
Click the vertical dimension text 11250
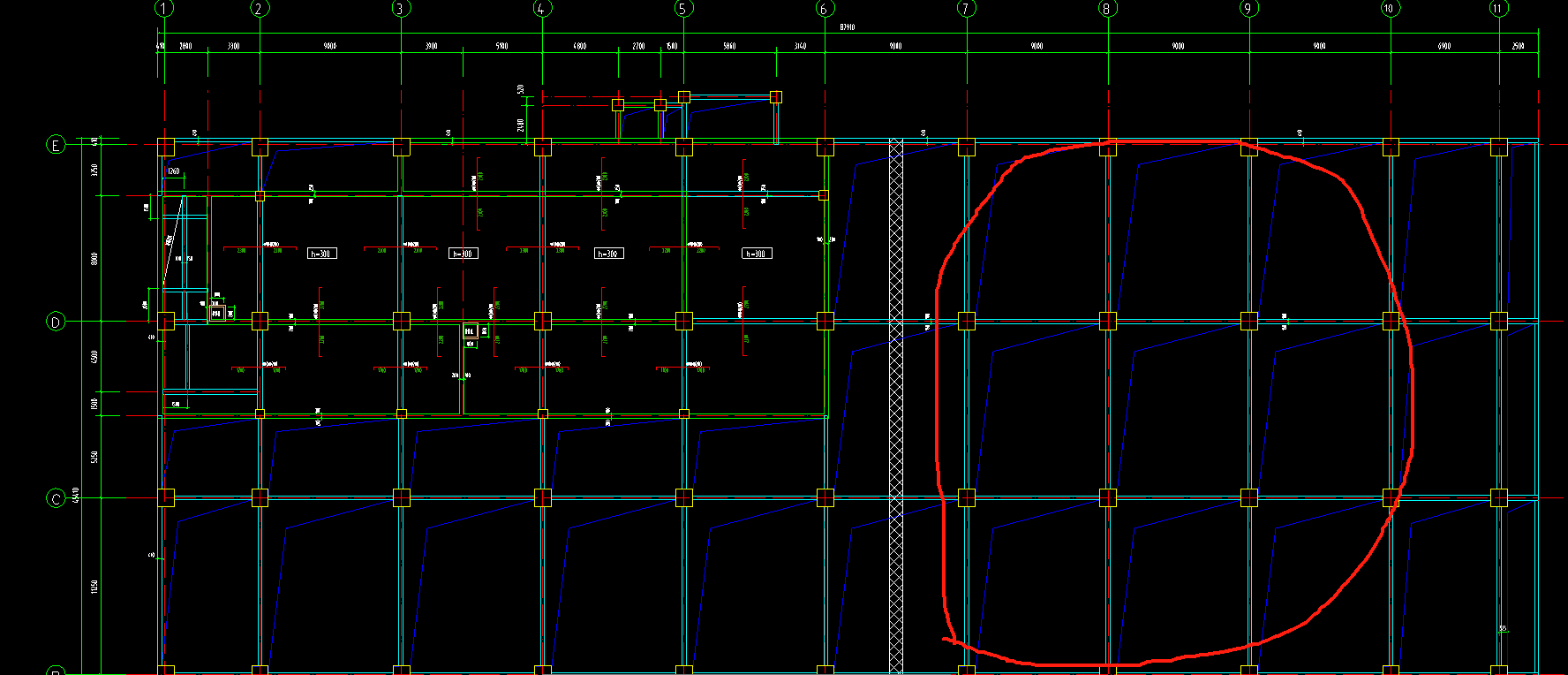(x=94, y=587)
